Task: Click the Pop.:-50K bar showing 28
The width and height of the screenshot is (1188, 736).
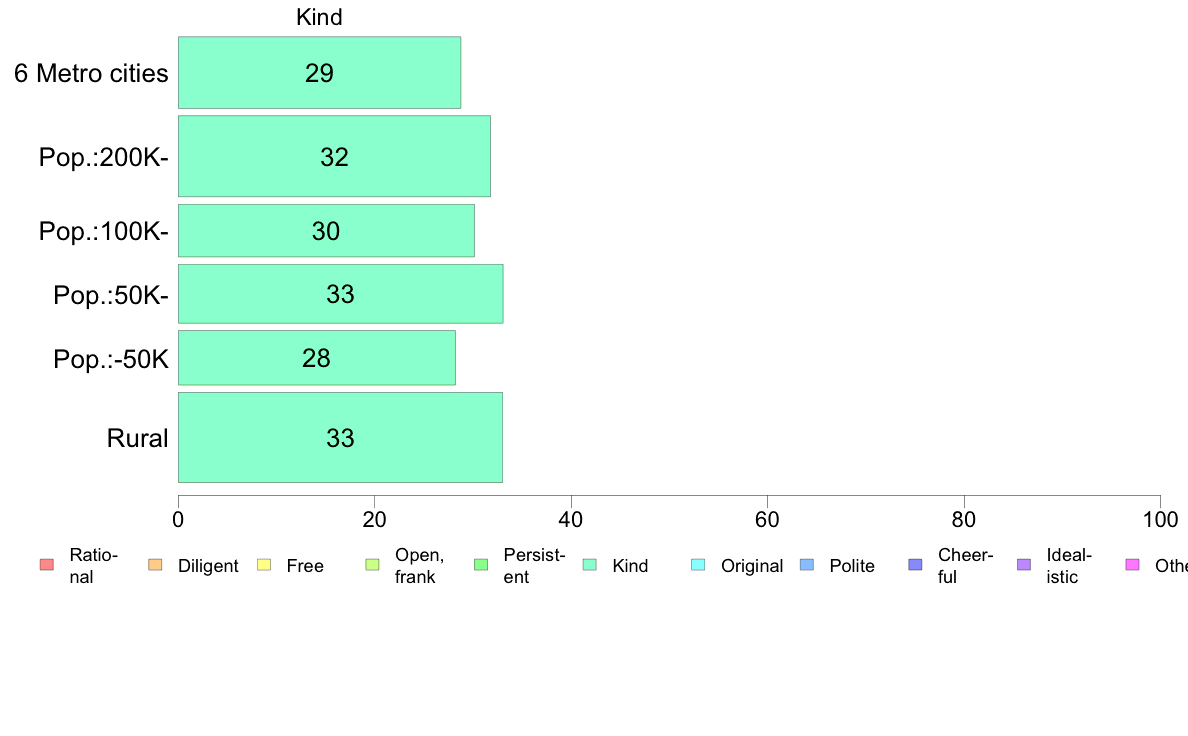Action: (x=317, y=358)
